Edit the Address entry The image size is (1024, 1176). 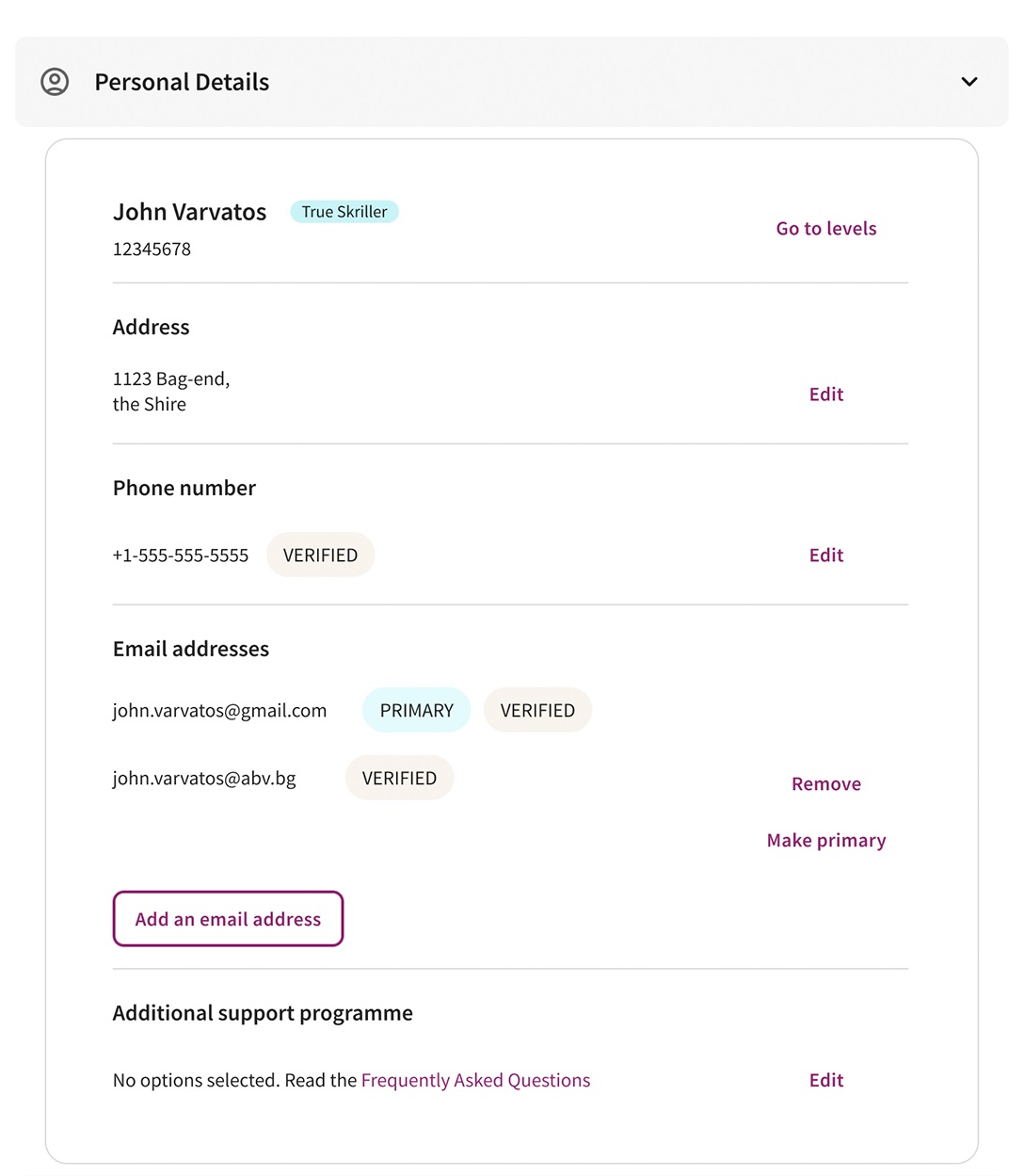click(x=826, y=395)
